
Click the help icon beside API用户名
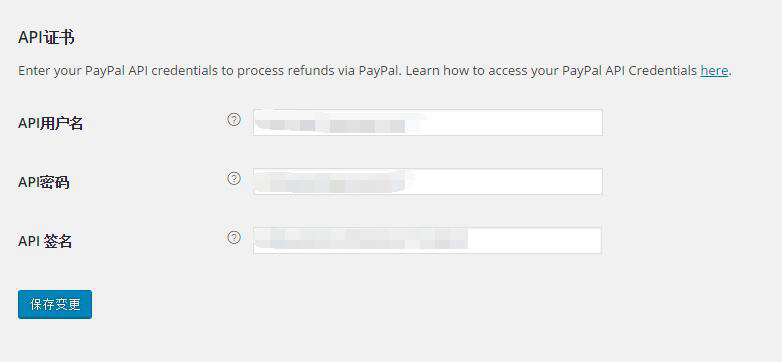234,120
